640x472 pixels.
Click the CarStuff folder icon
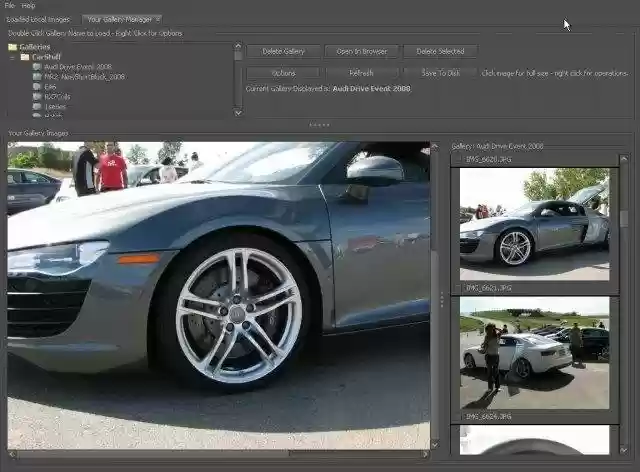[x=25, y=57]
